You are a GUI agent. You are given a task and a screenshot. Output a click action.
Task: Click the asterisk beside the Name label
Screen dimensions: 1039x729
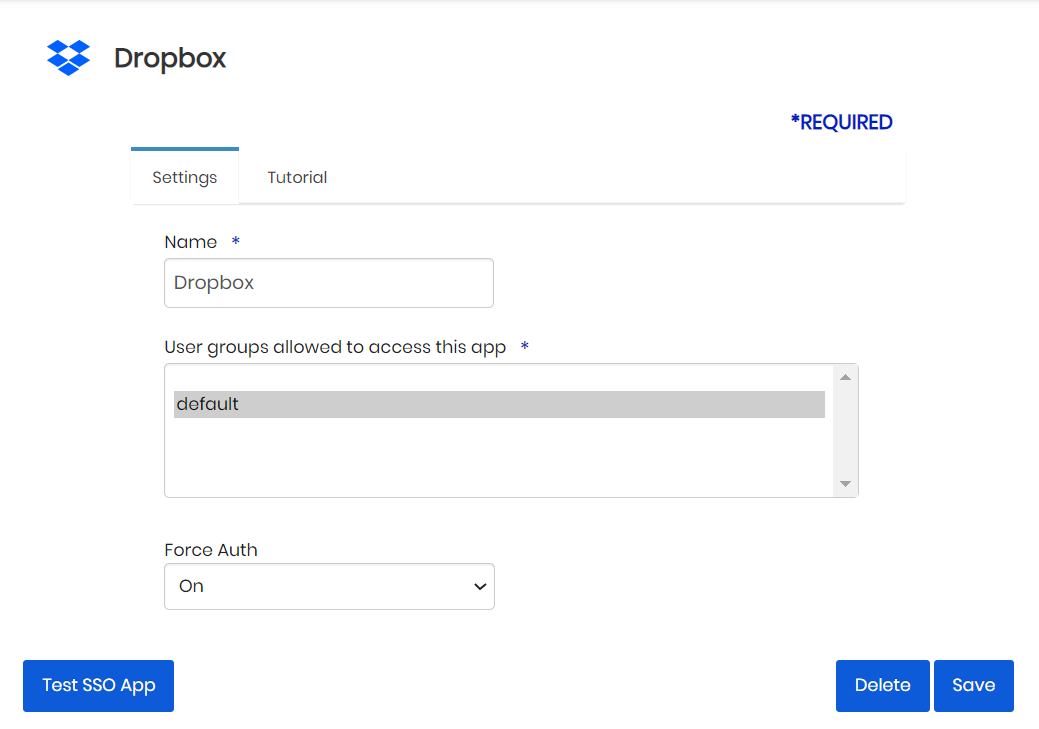[236, 242]
